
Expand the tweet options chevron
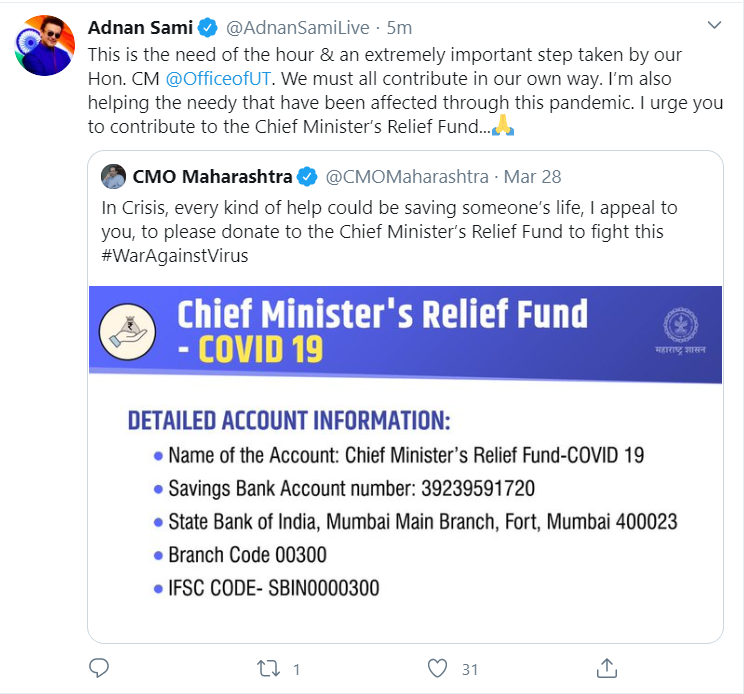coord(713,26)
